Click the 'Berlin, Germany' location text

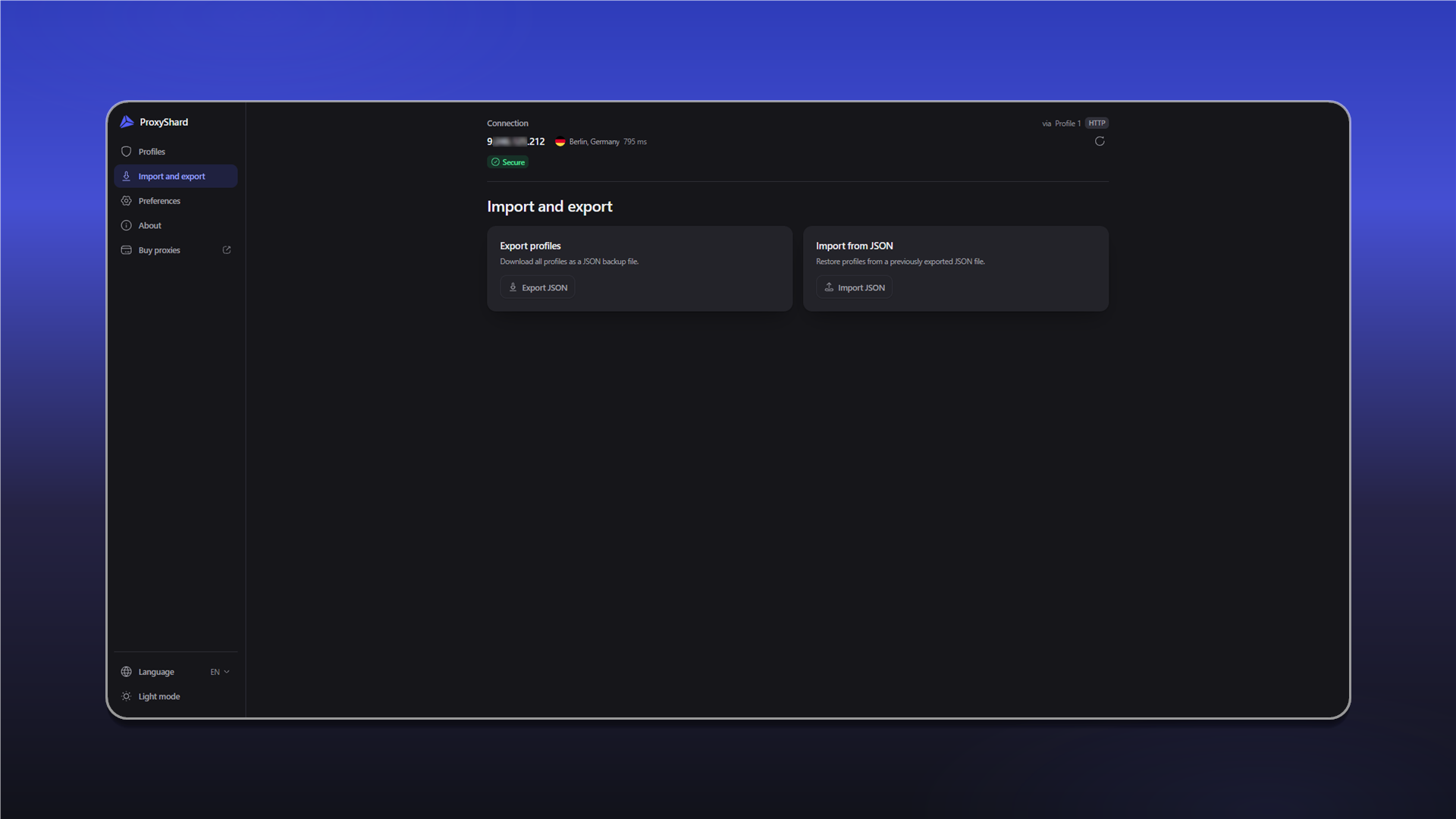click(x=594, y=142)
